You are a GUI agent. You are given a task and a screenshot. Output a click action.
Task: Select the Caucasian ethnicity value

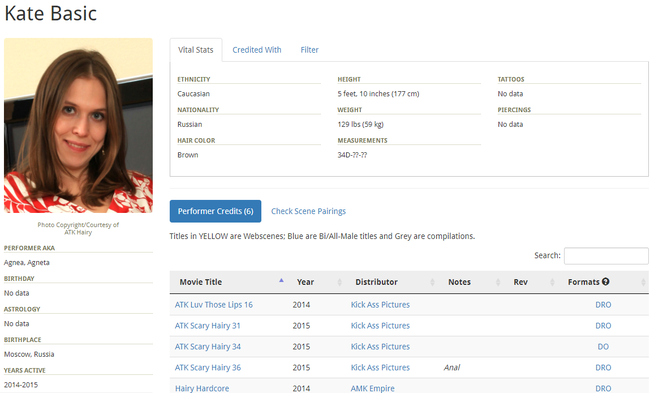point(194,94)
